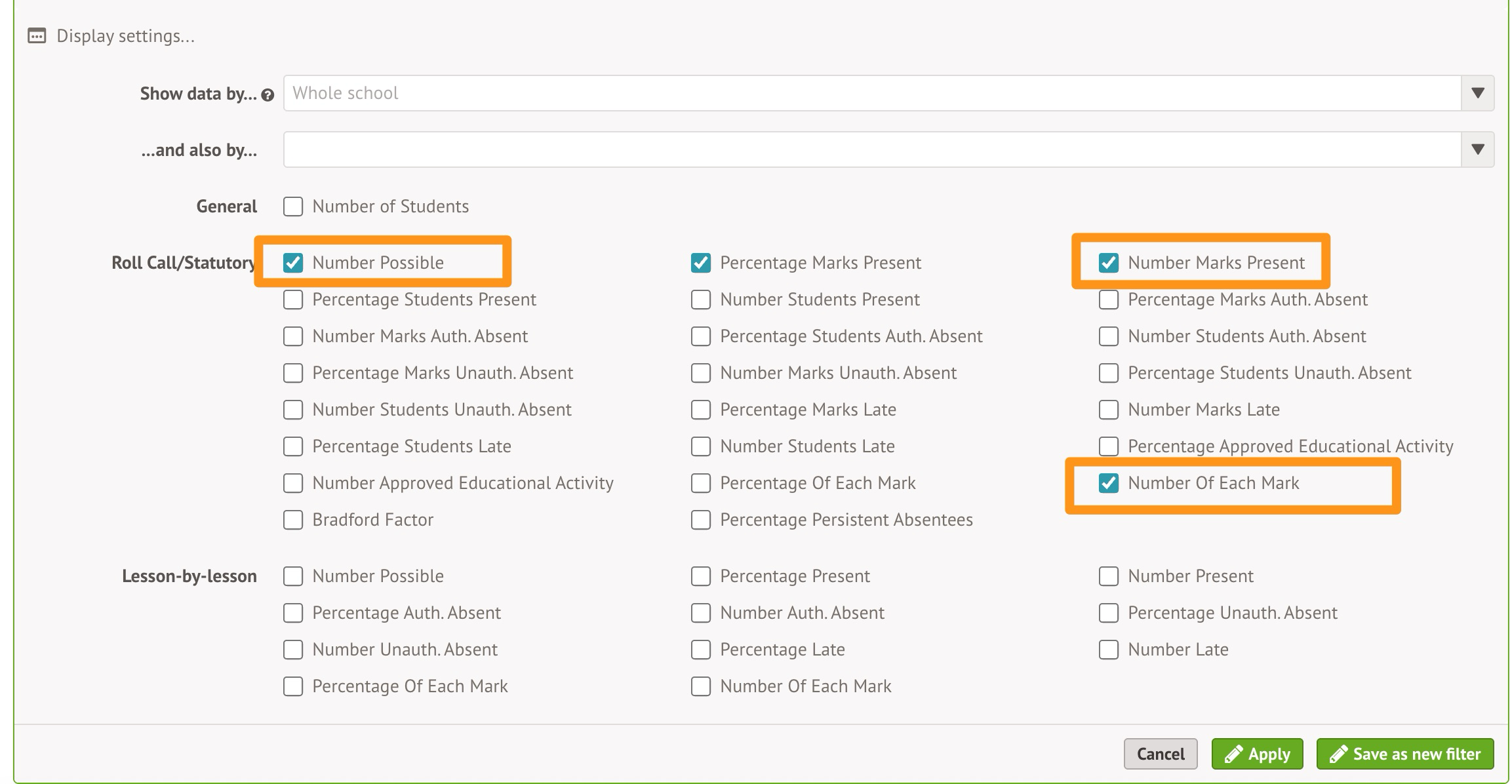Image resolution: width=1512 pixels, height=784 pixels.
Task: Tick the Lesson-by-lesson Number Late checkbox
Action: point(1109,650)
